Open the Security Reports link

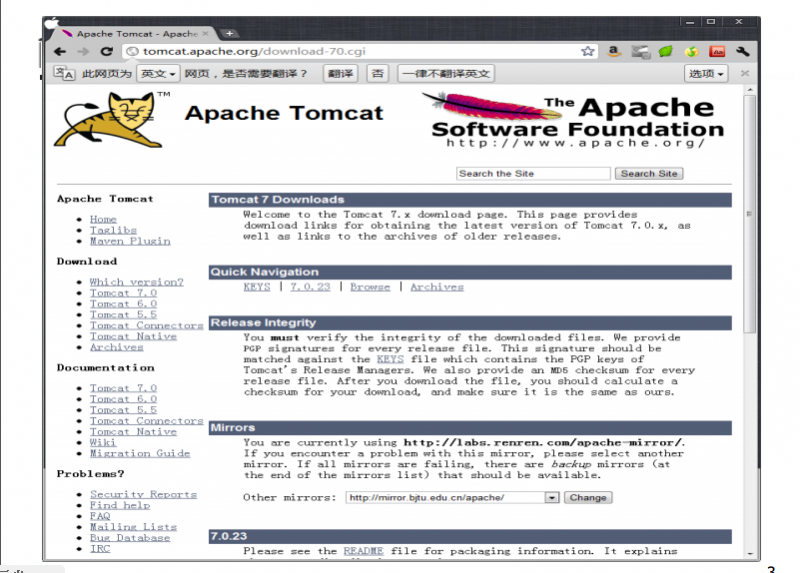tap(143, 494)
